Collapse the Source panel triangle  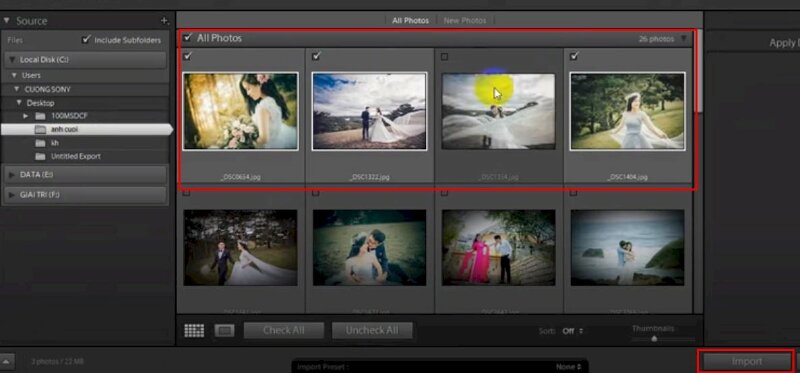click(7, 21)
